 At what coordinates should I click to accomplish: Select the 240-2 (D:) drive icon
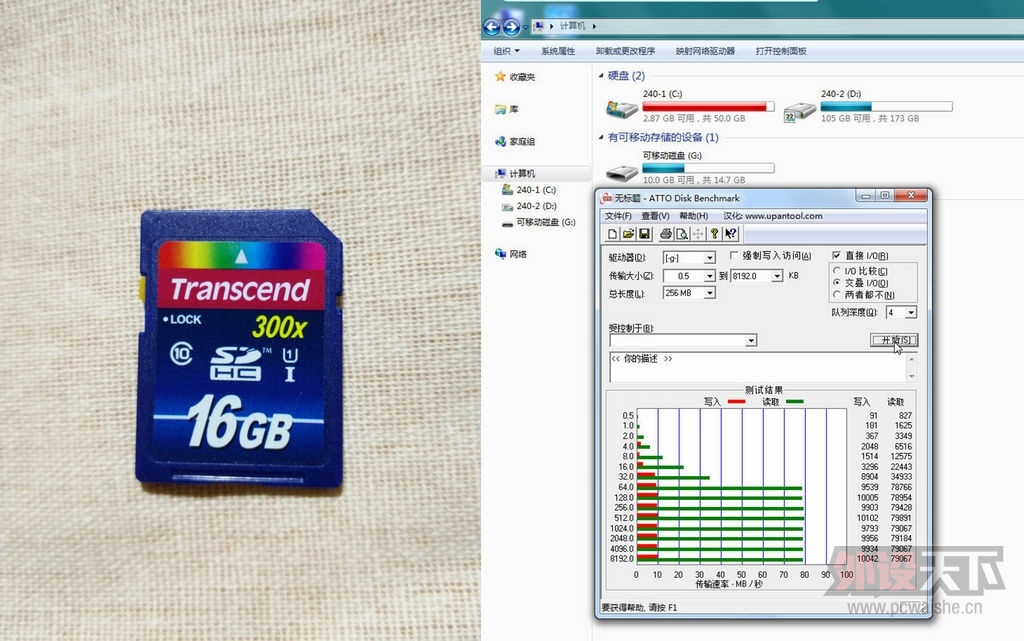(800, 111)
